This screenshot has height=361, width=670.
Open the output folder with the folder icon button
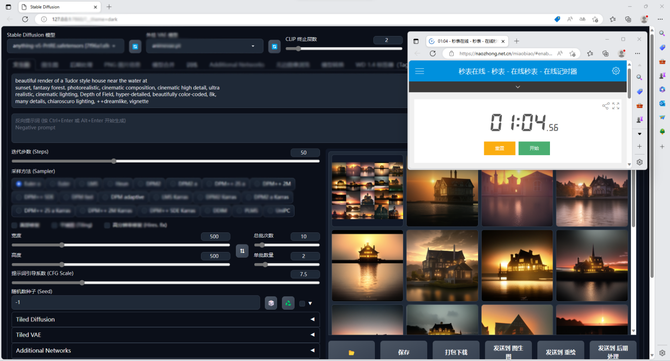pos(351,352)
